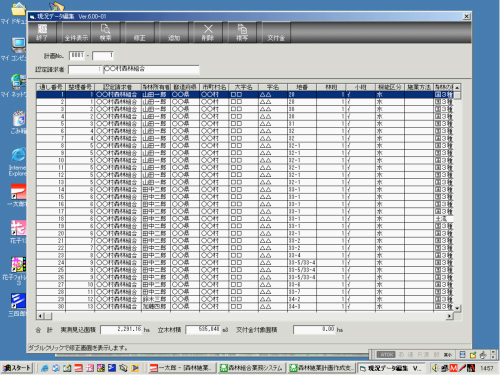Viewport: 500px width, 375px height.
Task: Click the 修正 edit toolbar button
Action: pyautogui.click(x=140, y=32)
